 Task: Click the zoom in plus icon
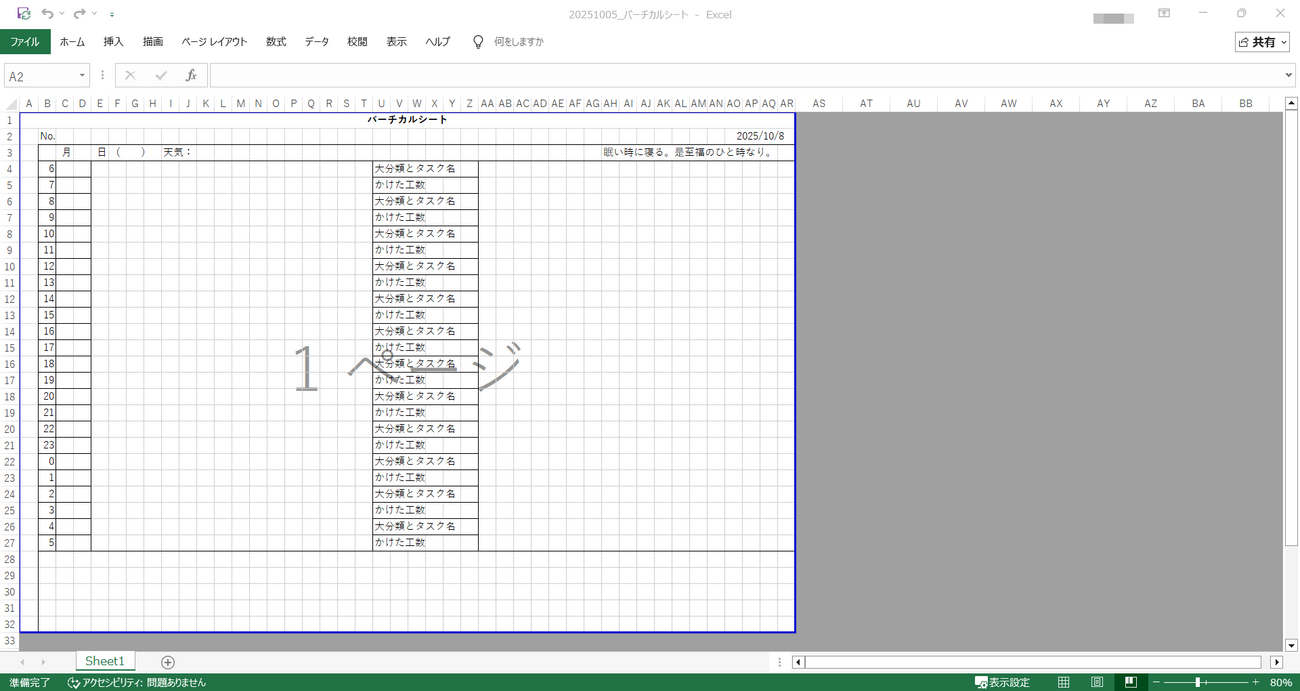(x=1256, y=682)
